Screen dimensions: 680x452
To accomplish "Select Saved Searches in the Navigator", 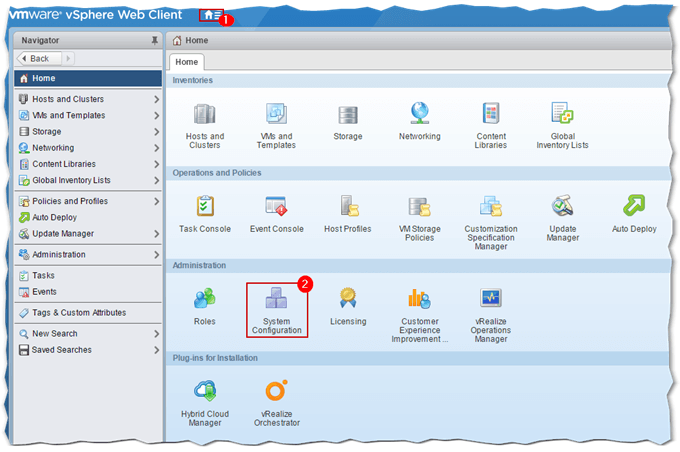I will [x=88, y=350].
